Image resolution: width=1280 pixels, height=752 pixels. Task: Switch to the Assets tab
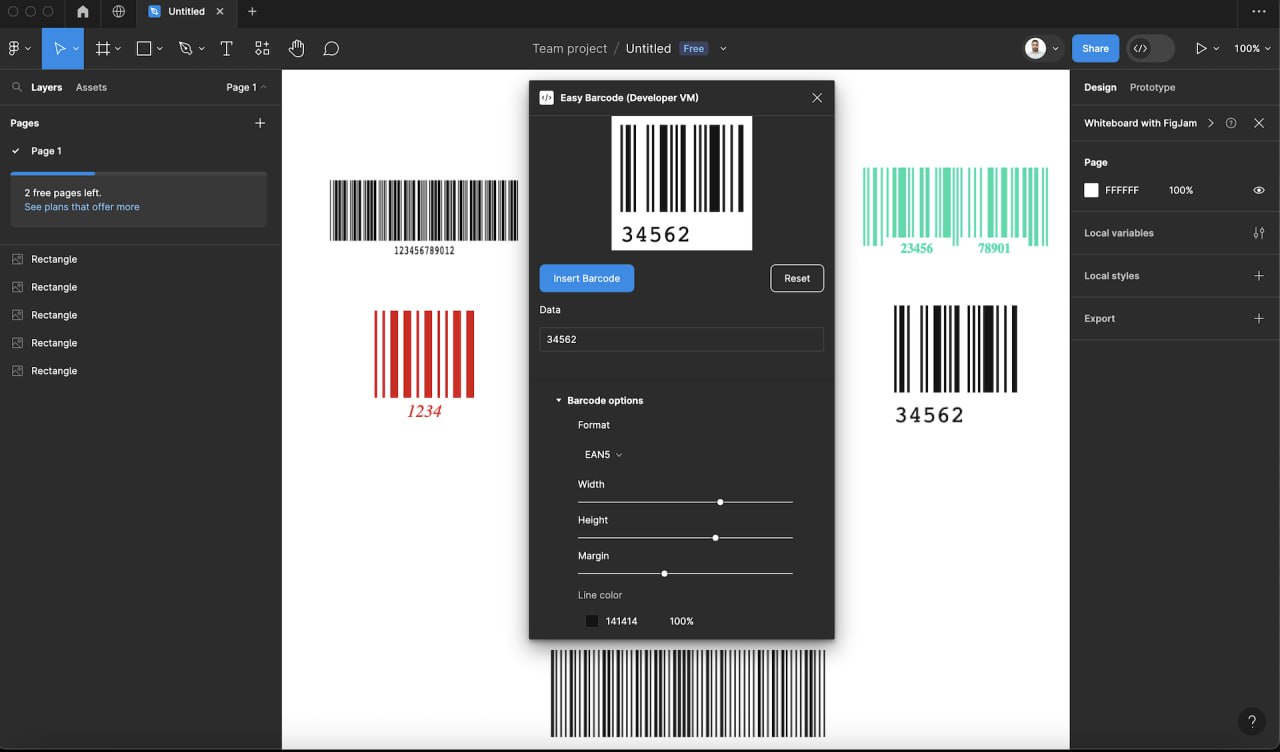91,87
